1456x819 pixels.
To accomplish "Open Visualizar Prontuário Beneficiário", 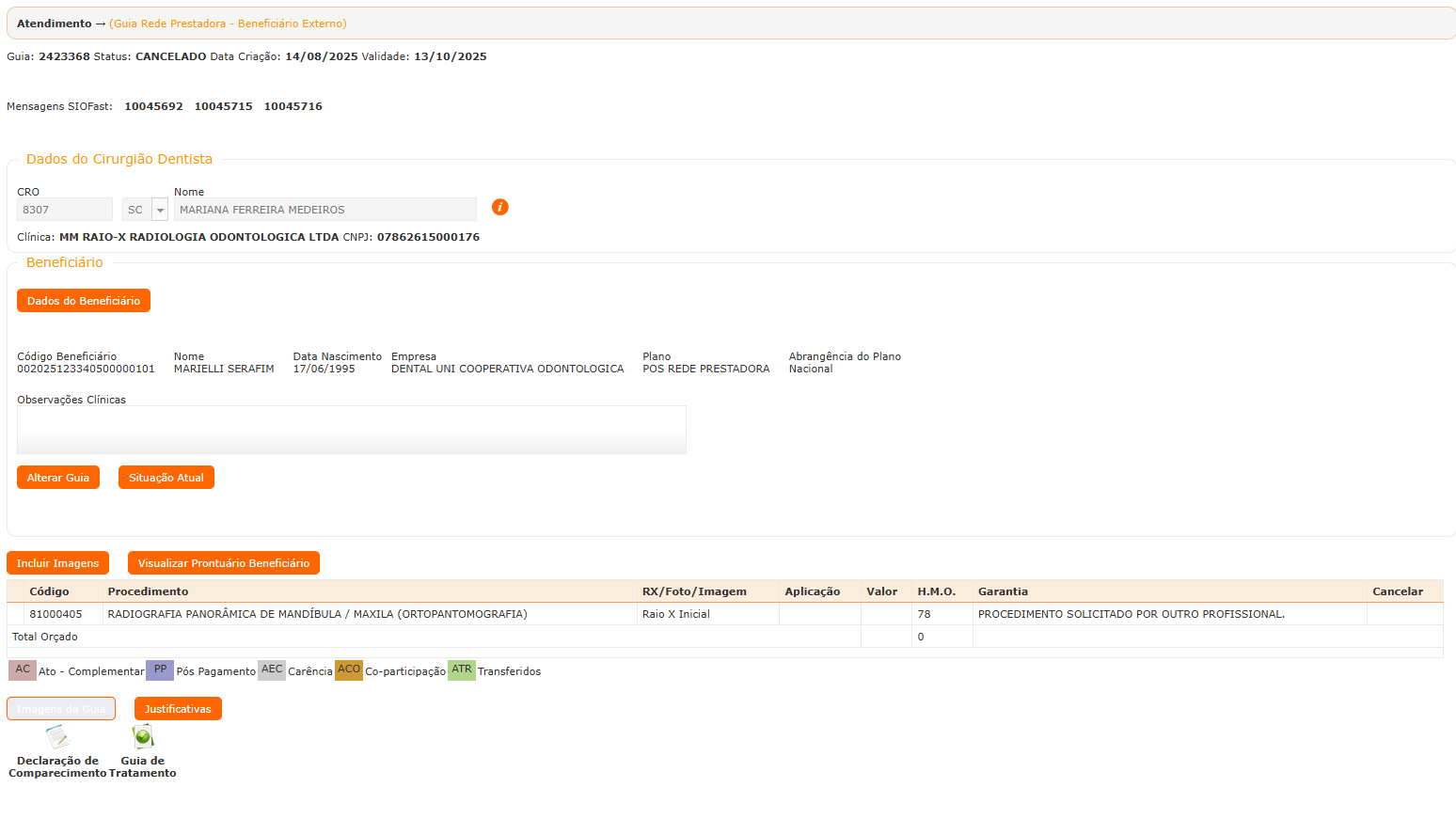I will click(x=223, y=563).
